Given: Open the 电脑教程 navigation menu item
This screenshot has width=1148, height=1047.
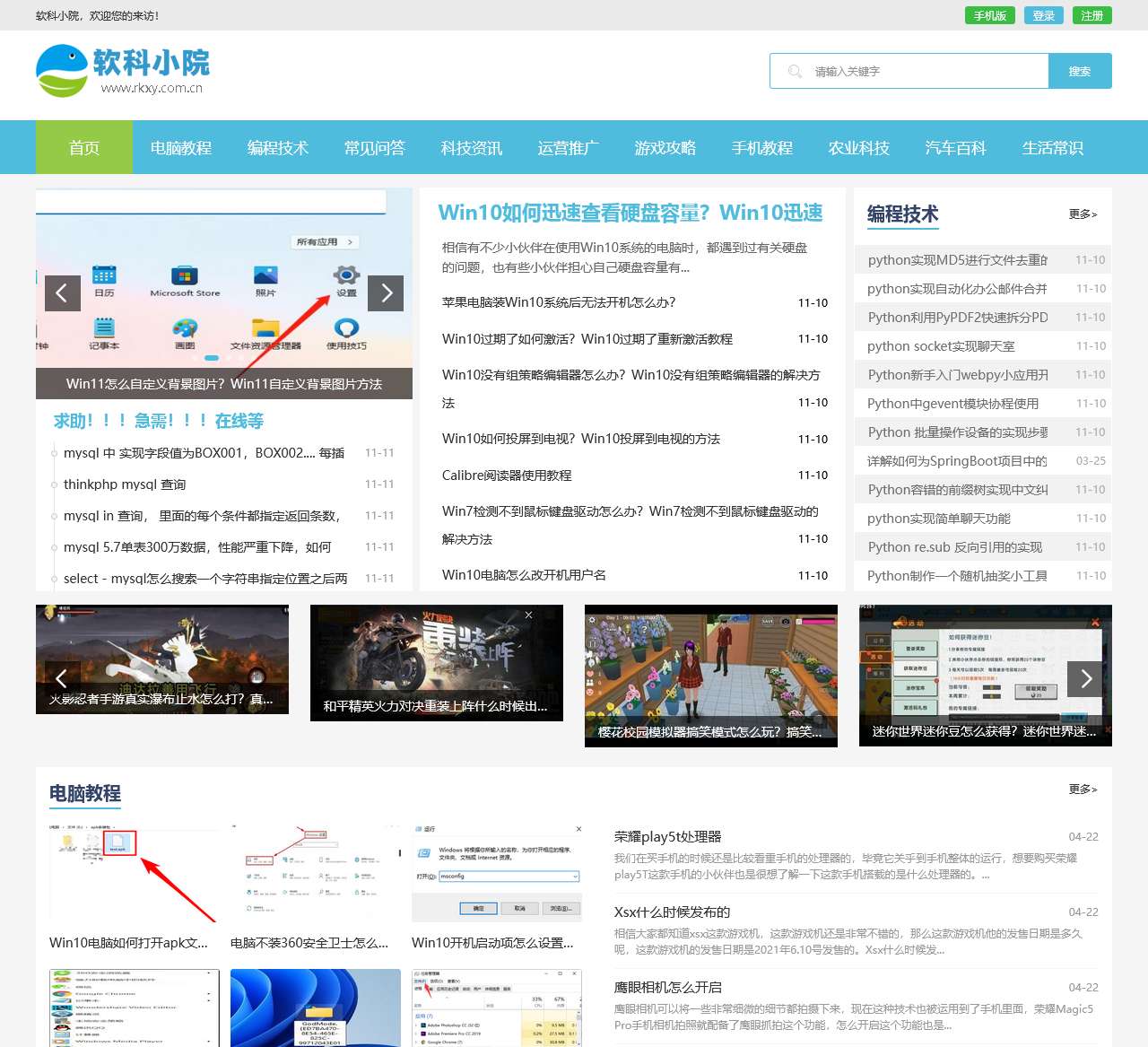Looking at the screenshot, I should coord(181,148).
